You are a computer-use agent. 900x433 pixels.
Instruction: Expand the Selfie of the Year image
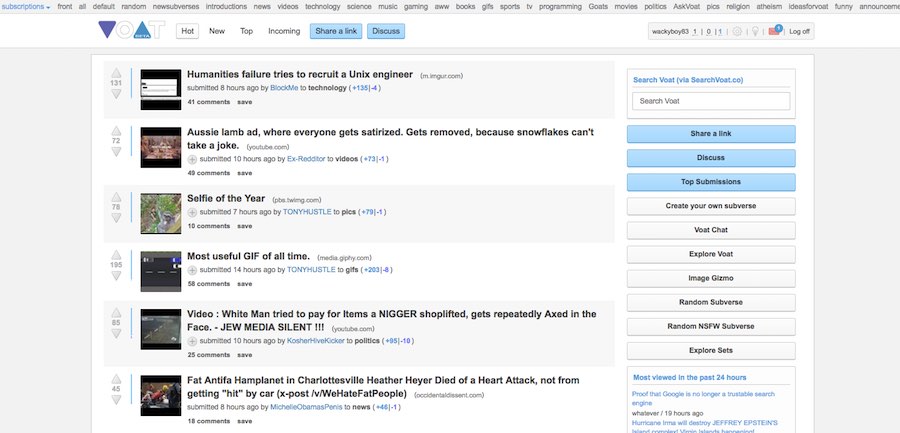(x=193, y=212)
